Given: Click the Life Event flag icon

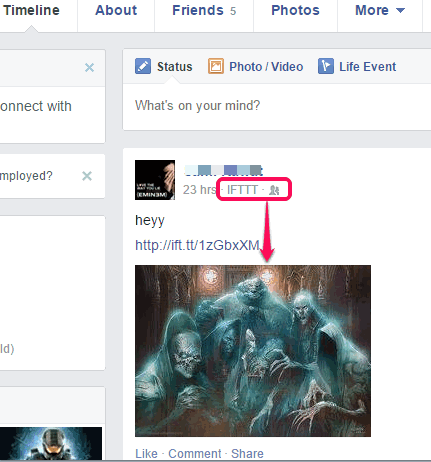Looking at the screenshot, I should coord(326,66).
